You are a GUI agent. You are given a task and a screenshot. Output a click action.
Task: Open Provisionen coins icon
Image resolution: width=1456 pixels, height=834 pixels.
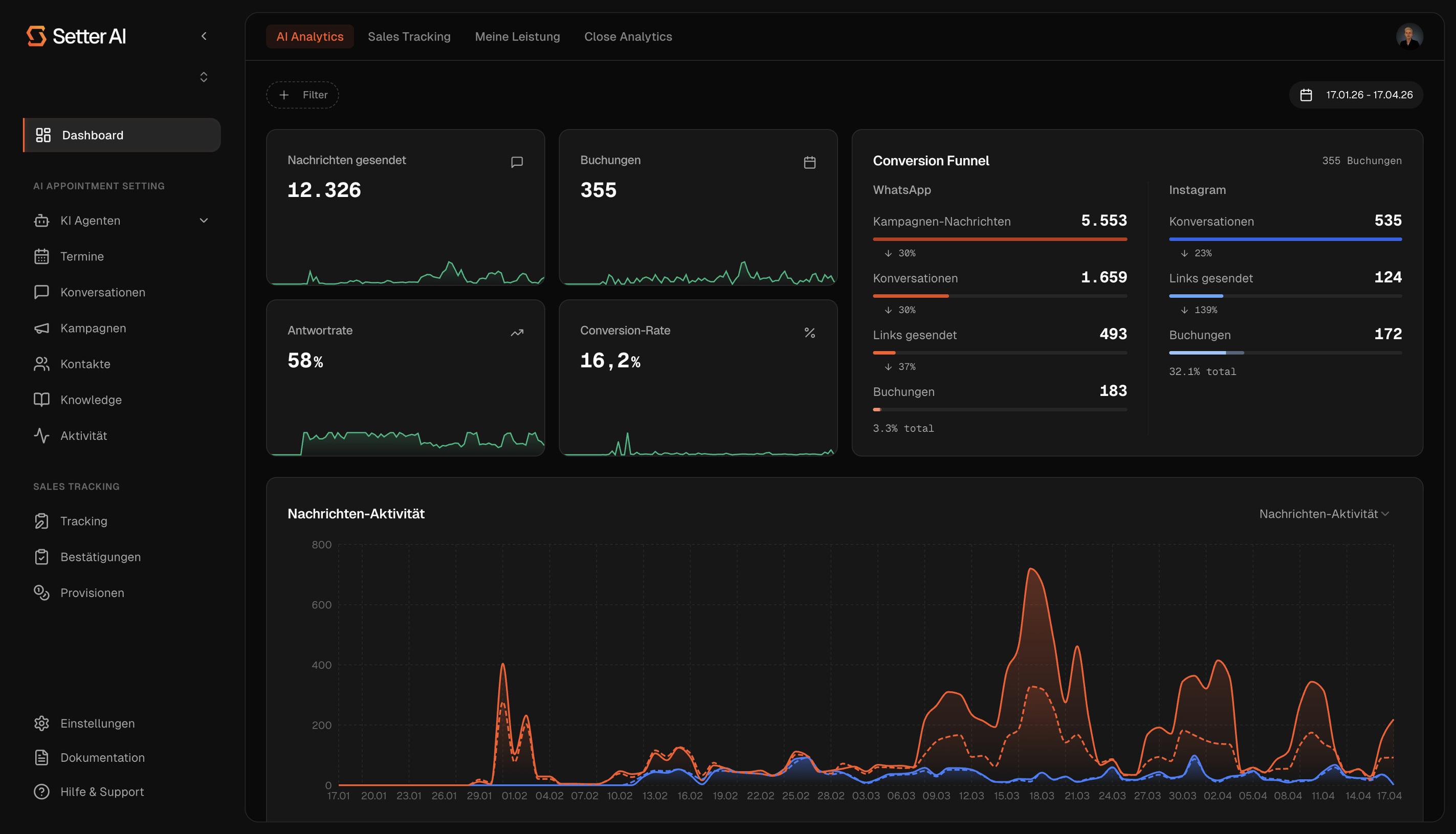(41, 593)
